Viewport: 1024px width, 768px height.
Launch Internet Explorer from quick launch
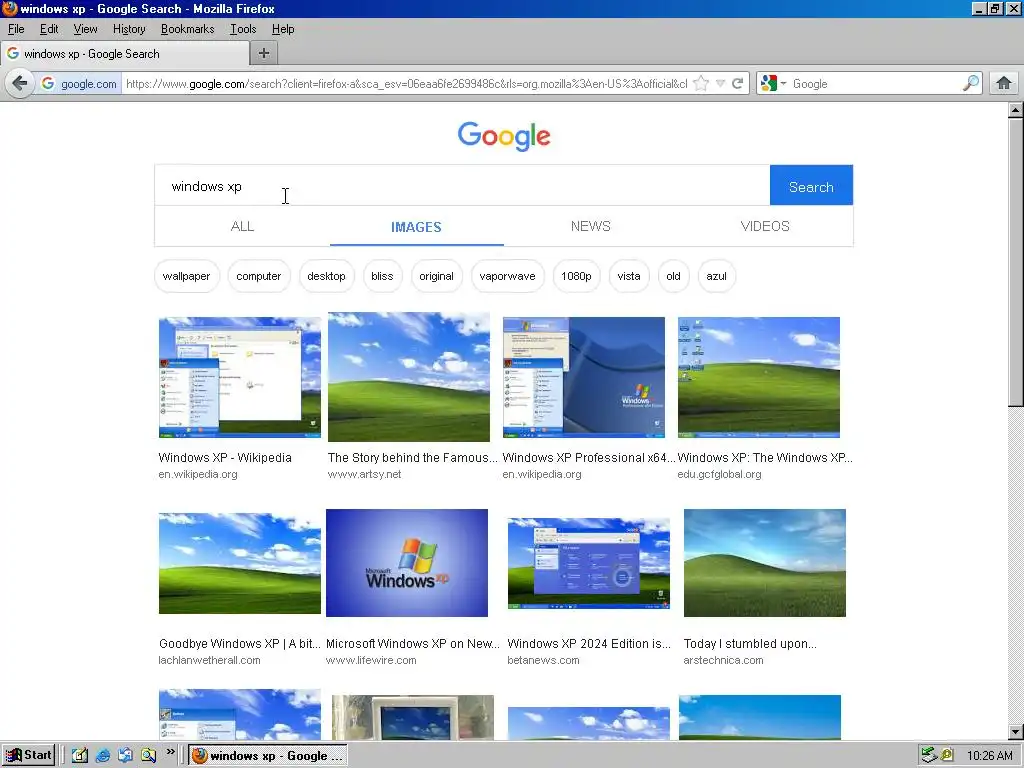click(103, 756)
